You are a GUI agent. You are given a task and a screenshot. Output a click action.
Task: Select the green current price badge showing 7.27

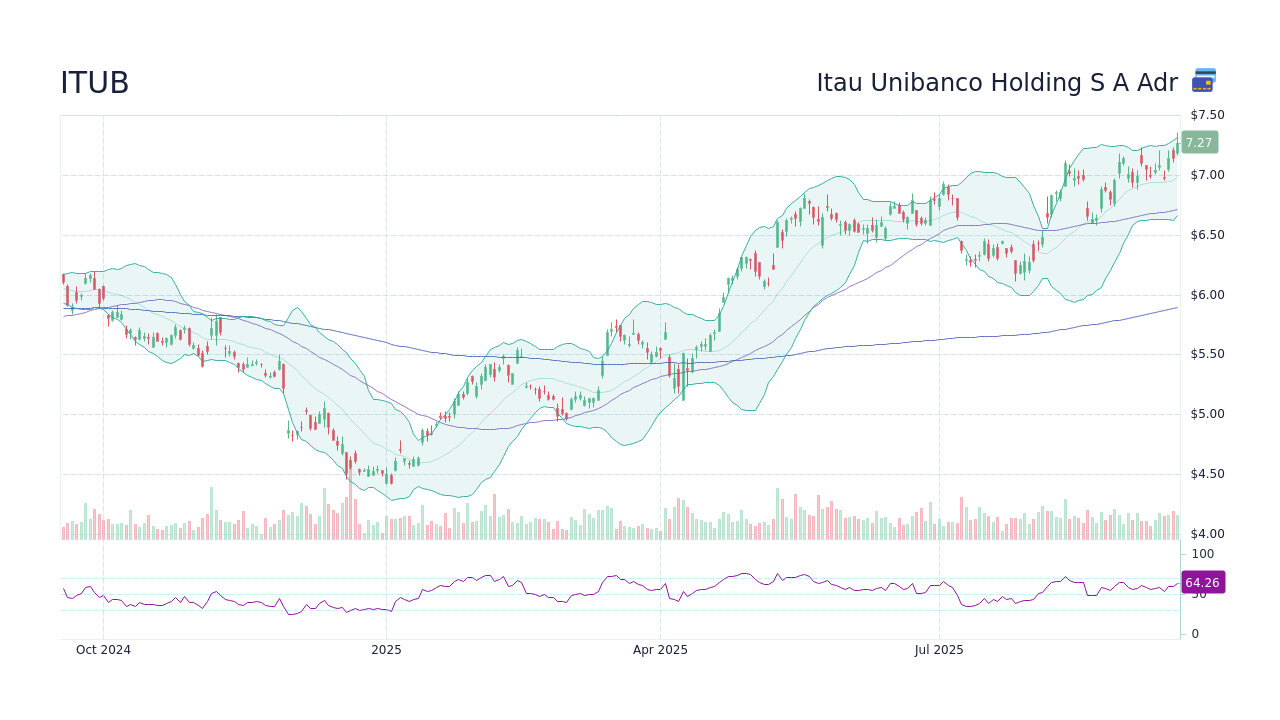click(x=1199, y=143)
